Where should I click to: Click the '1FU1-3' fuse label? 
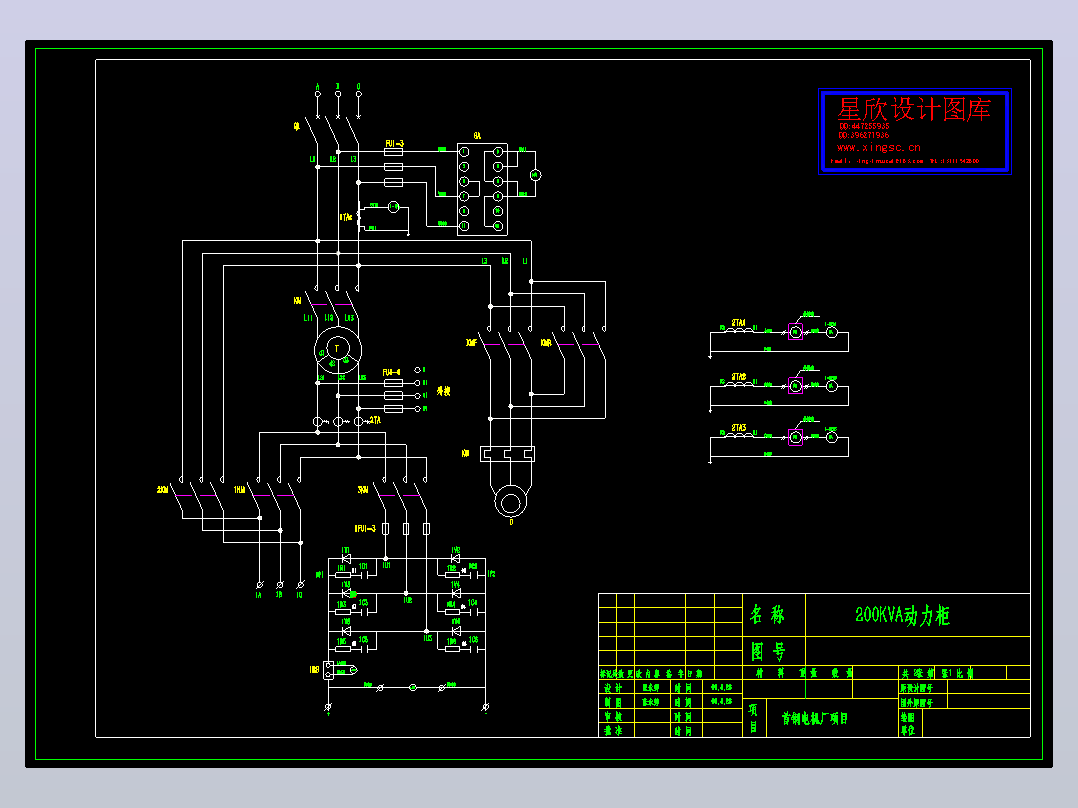click(365, 528)
